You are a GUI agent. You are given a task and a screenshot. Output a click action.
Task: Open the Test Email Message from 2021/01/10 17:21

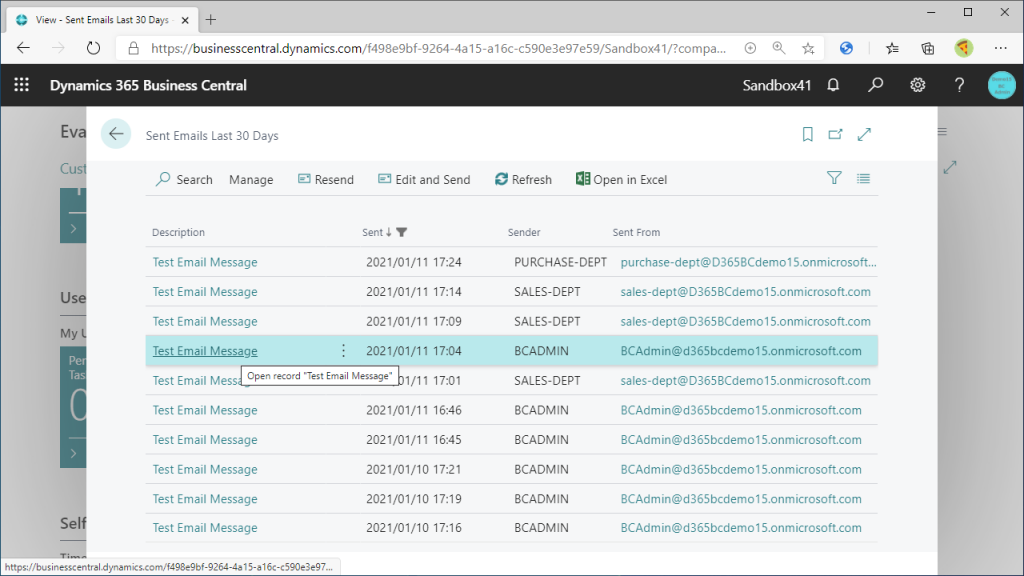[205, 470]
